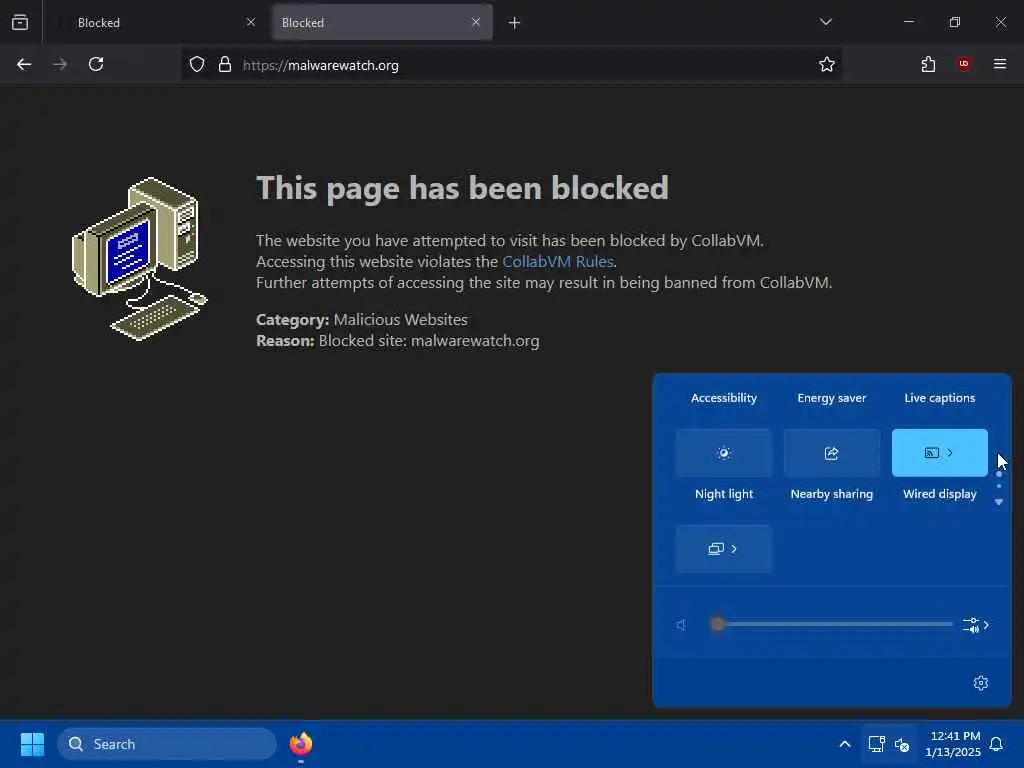1024x768 pixels.
Task: Expand the list all tabs chevron
Action: pyautogui.click(x=826, y=22)
